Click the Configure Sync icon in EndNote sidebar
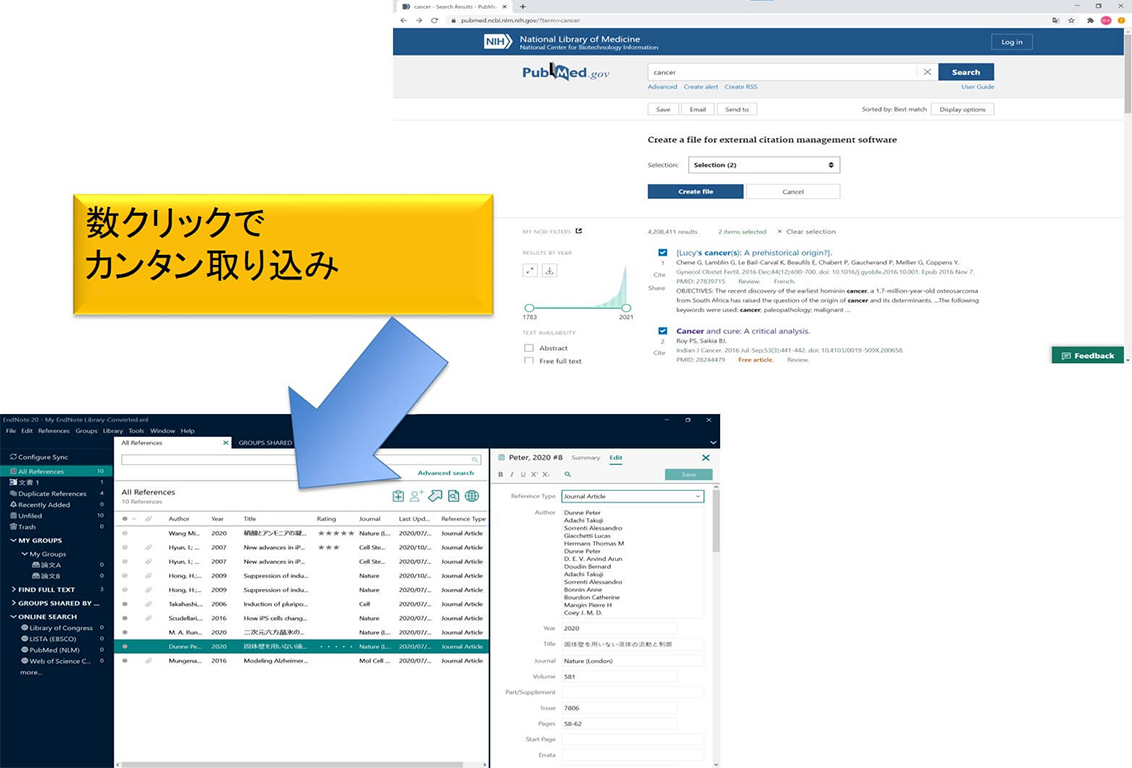This screenshot has width=1132, height=768. coord(13,457)
